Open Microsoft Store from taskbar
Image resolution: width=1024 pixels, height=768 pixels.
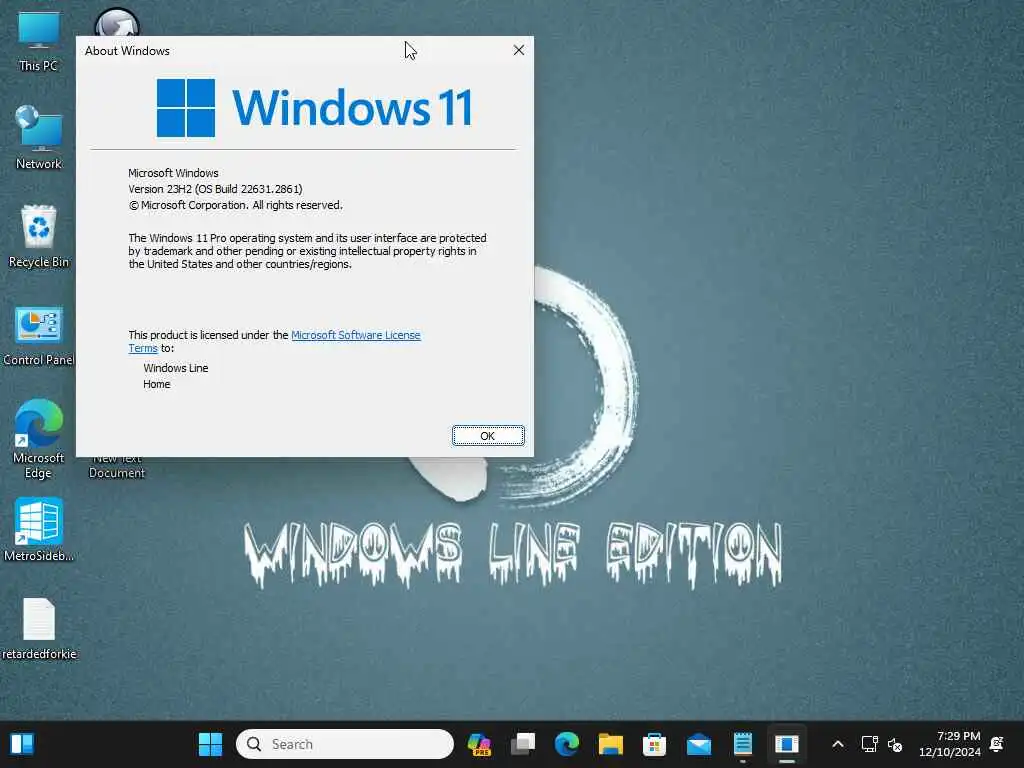click(x=654, y=744)
